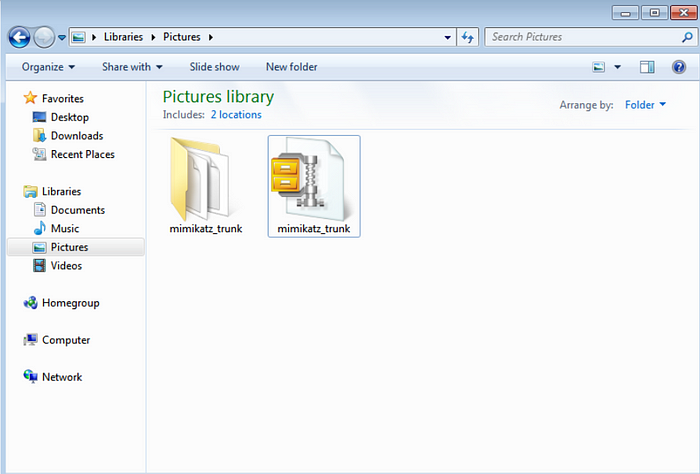
Task: Click the change view icon
Action: pos(599,67)
